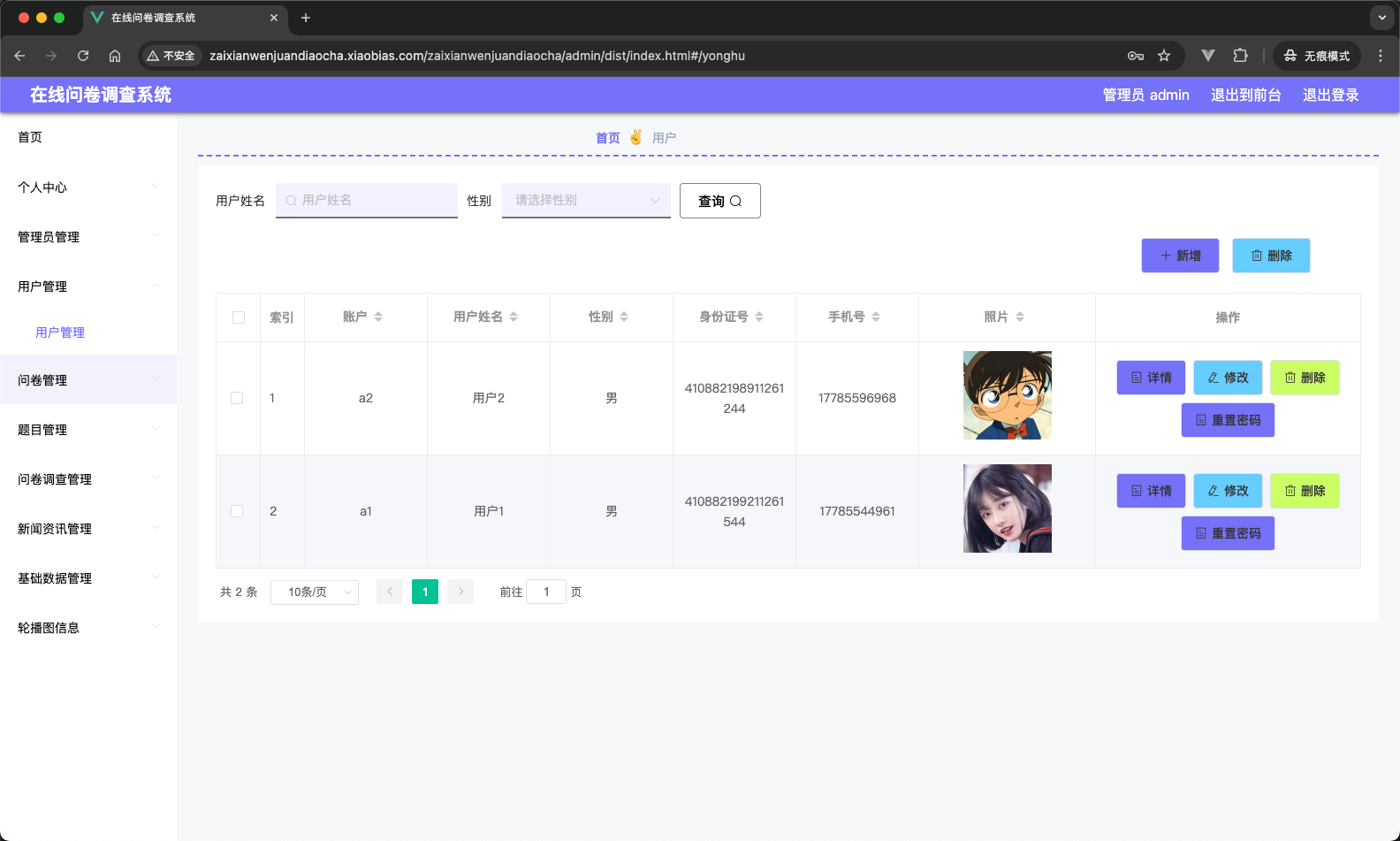The image size is (1400, 841).
Task: Expand 轮播图信息 sidebar menu
Action: (88, 628)
